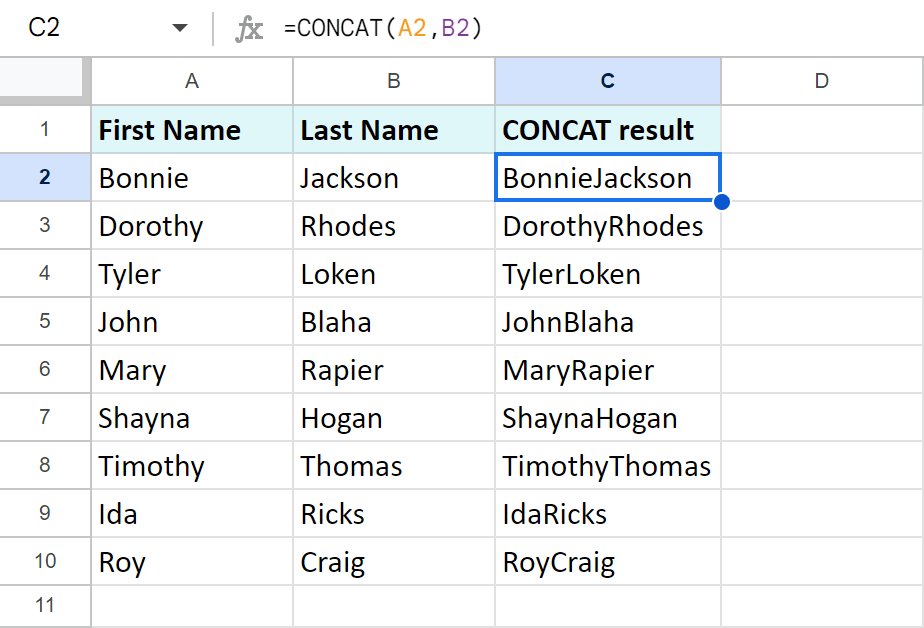
Task: Select the cell containing BonnieJackson
Action: [607, 178]
